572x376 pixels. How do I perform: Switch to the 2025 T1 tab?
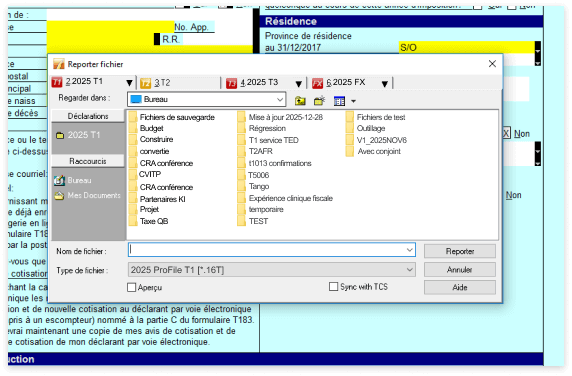93,82
